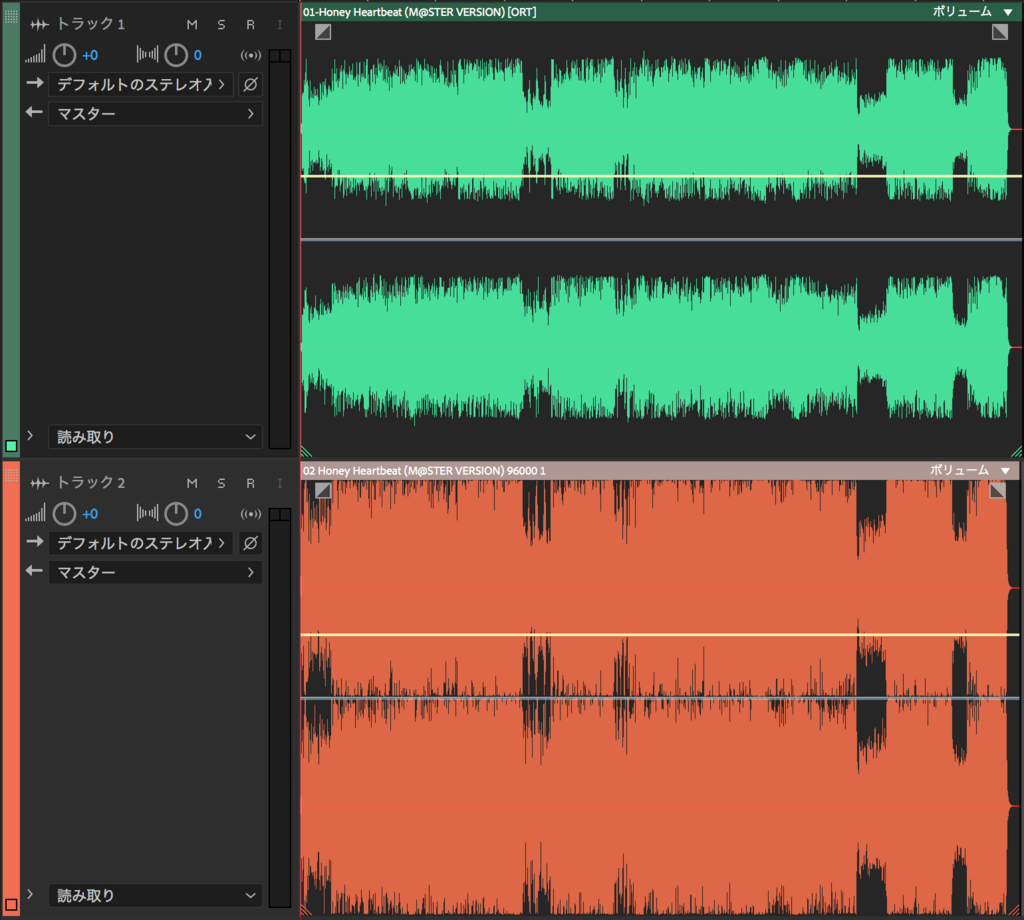
Task: Open Track 2 default stereo input dropdown
Action: (x=141, y=543)
